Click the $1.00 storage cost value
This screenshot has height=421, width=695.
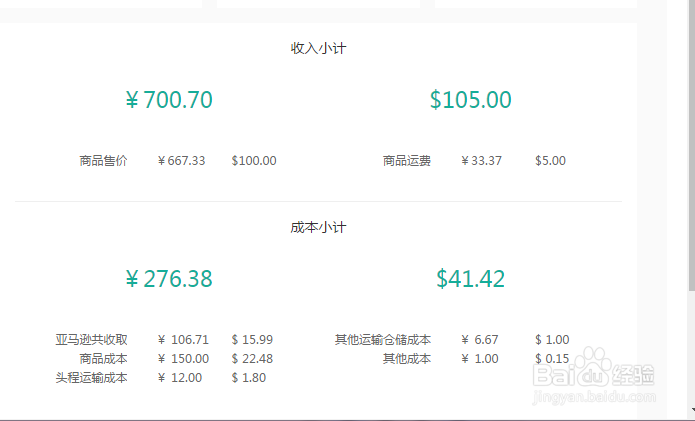coord(552,339)
